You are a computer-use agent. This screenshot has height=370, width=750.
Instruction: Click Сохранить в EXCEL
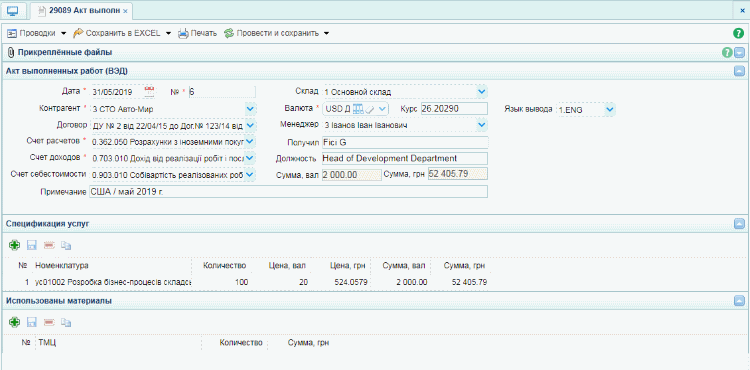117,33
